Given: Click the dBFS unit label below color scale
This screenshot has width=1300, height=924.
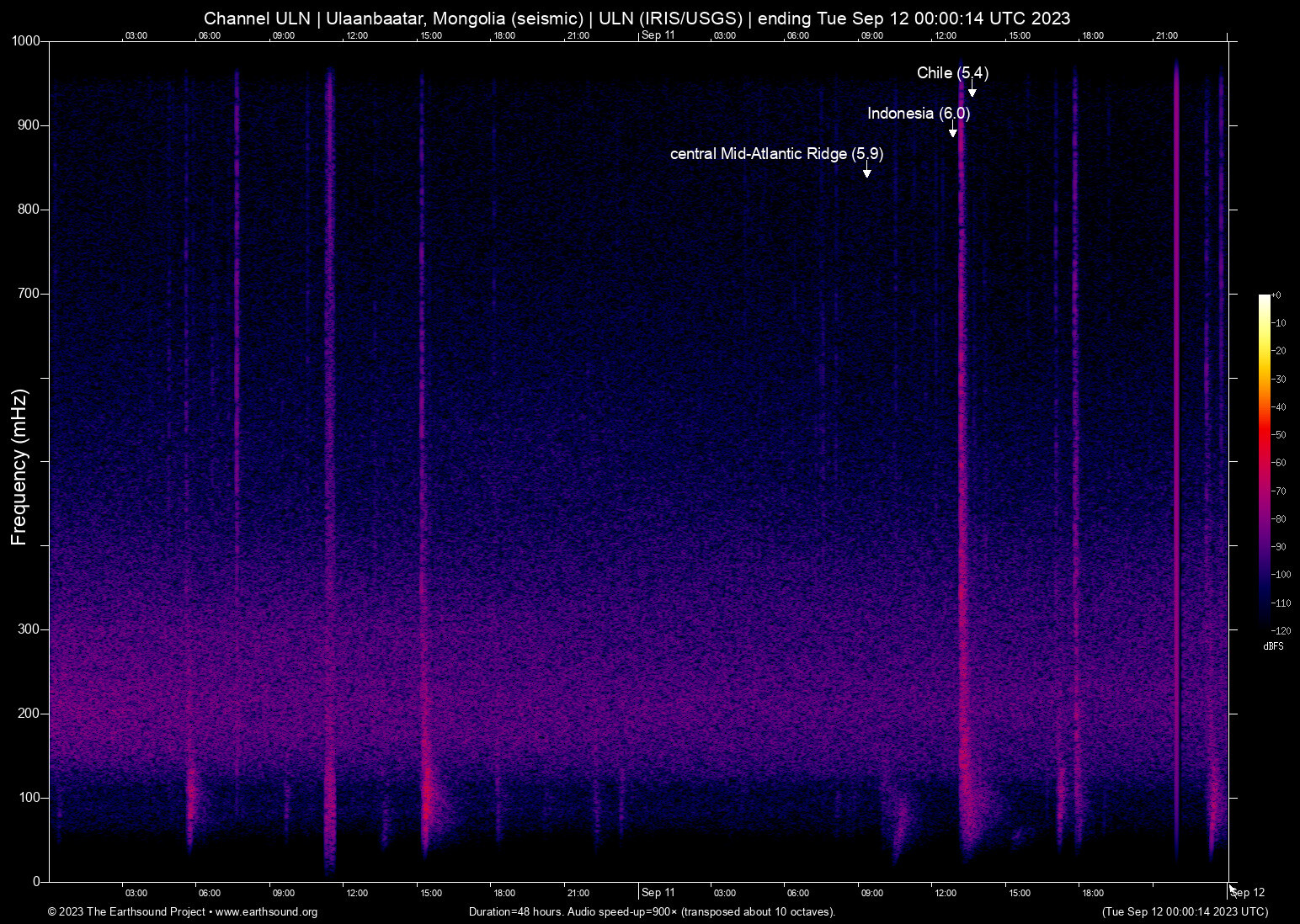Looking at the screenshot, I should [1273, 646].
